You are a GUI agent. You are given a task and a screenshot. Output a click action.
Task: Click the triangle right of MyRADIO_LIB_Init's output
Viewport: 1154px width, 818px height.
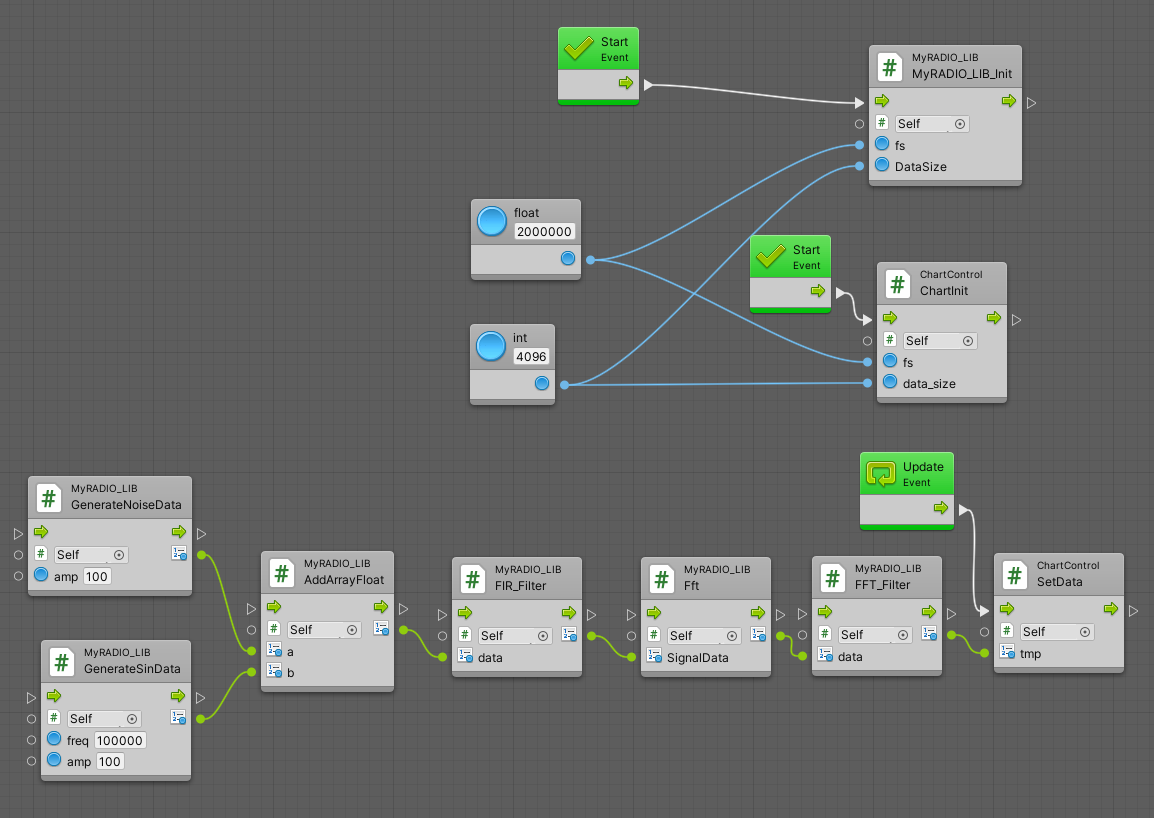tap(1031, 101)
